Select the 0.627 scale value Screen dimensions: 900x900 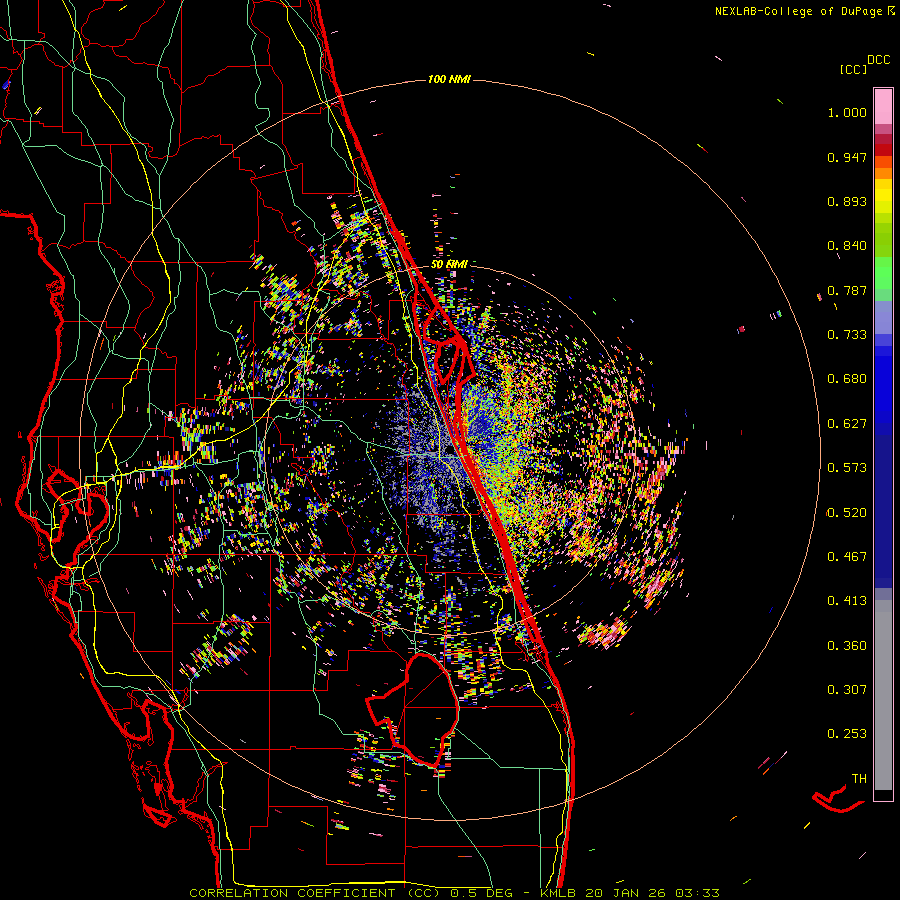pyautogui.click(x=847, y=424)
